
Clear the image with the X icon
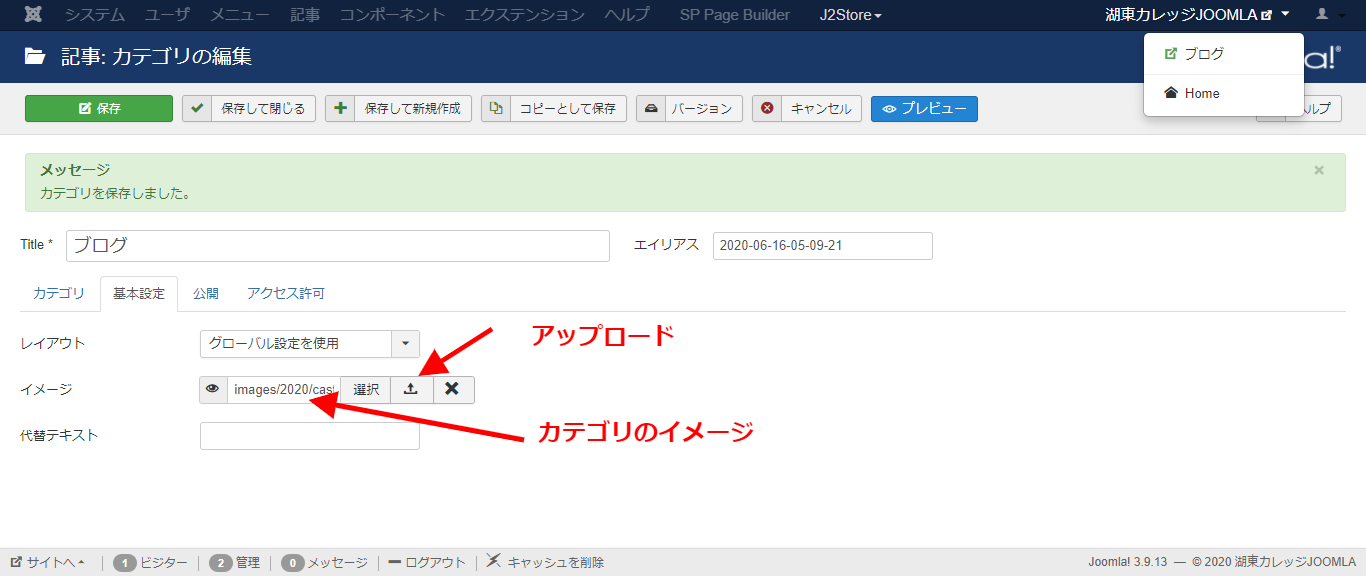point(453,390)
